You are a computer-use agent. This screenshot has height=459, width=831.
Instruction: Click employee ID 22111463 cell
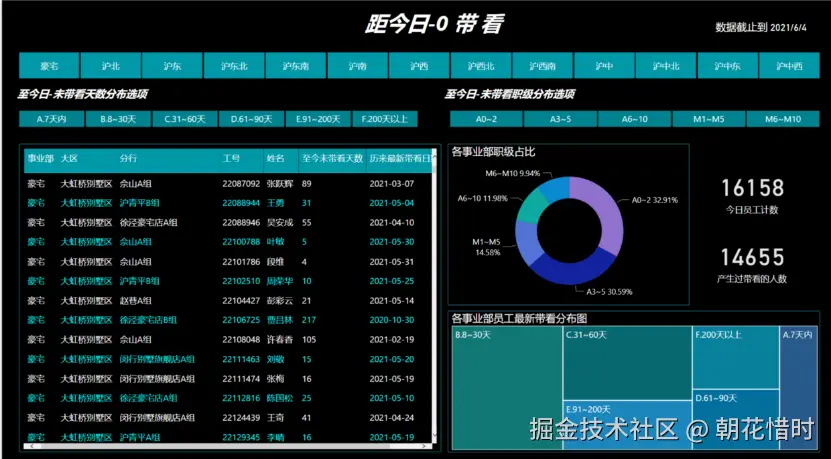pos(241,359)
